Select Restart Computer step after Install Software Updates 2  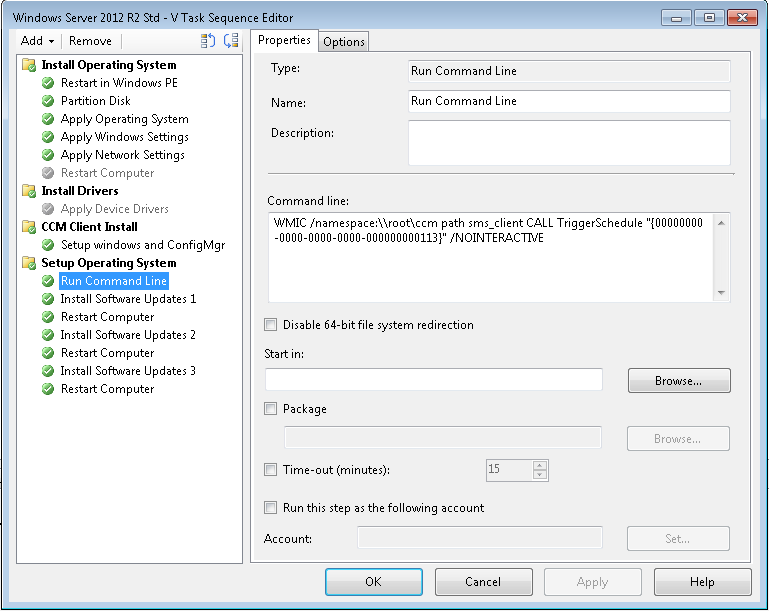(x=107, y=353)
